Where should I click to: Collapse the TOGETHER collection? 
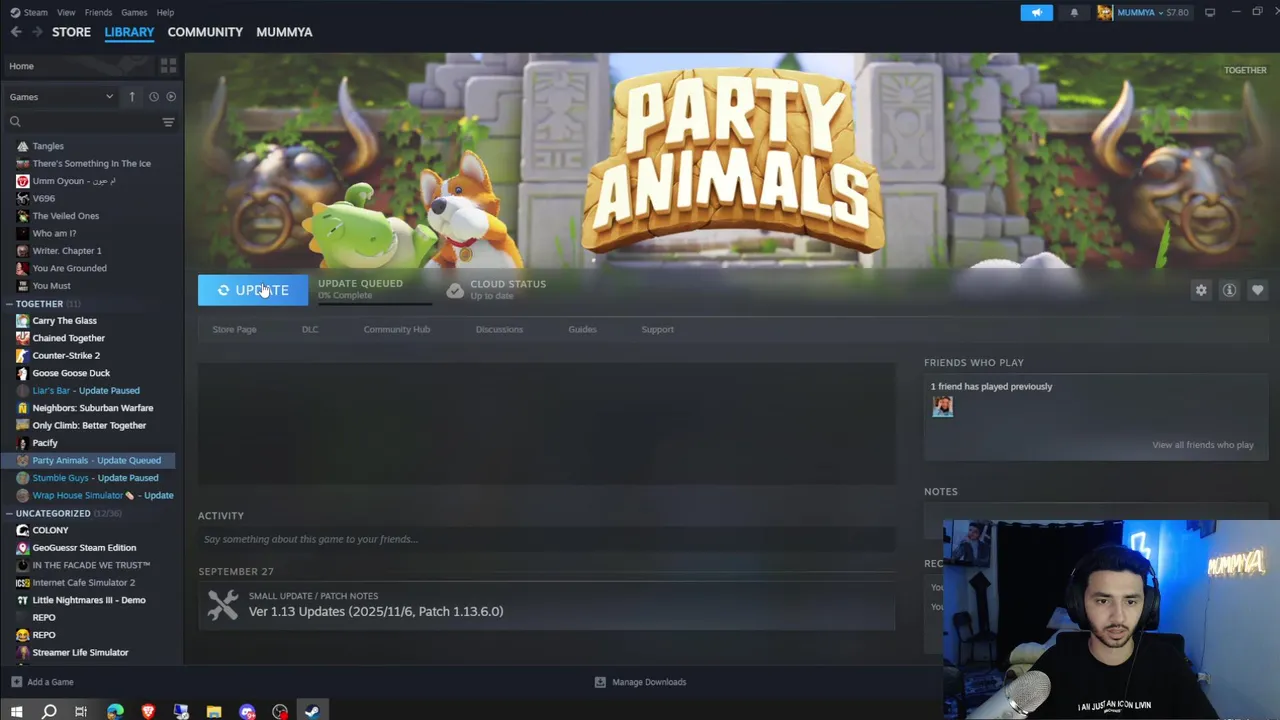point(39,303)
